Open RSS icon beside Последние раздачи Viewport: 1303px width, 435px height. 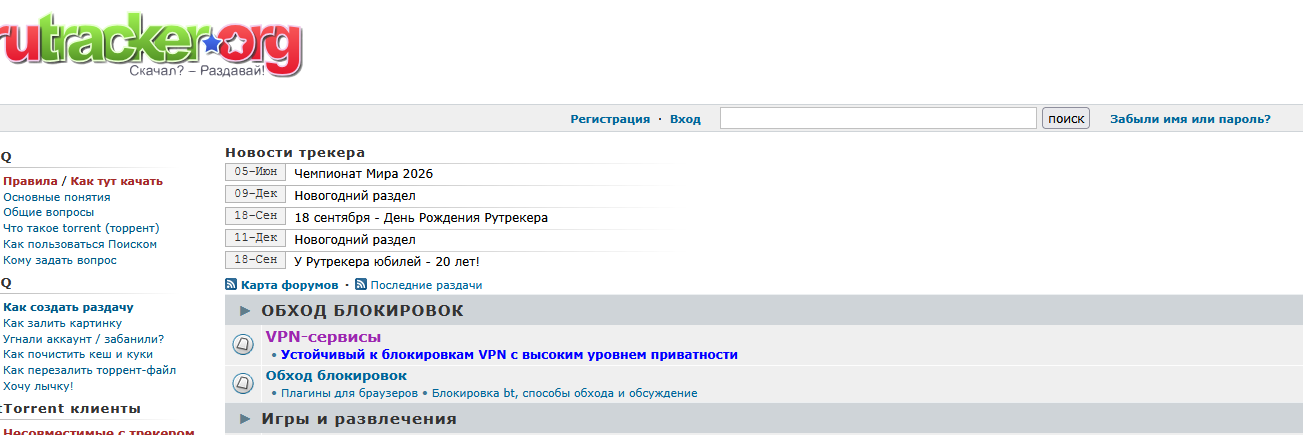(x=361, y=285)
